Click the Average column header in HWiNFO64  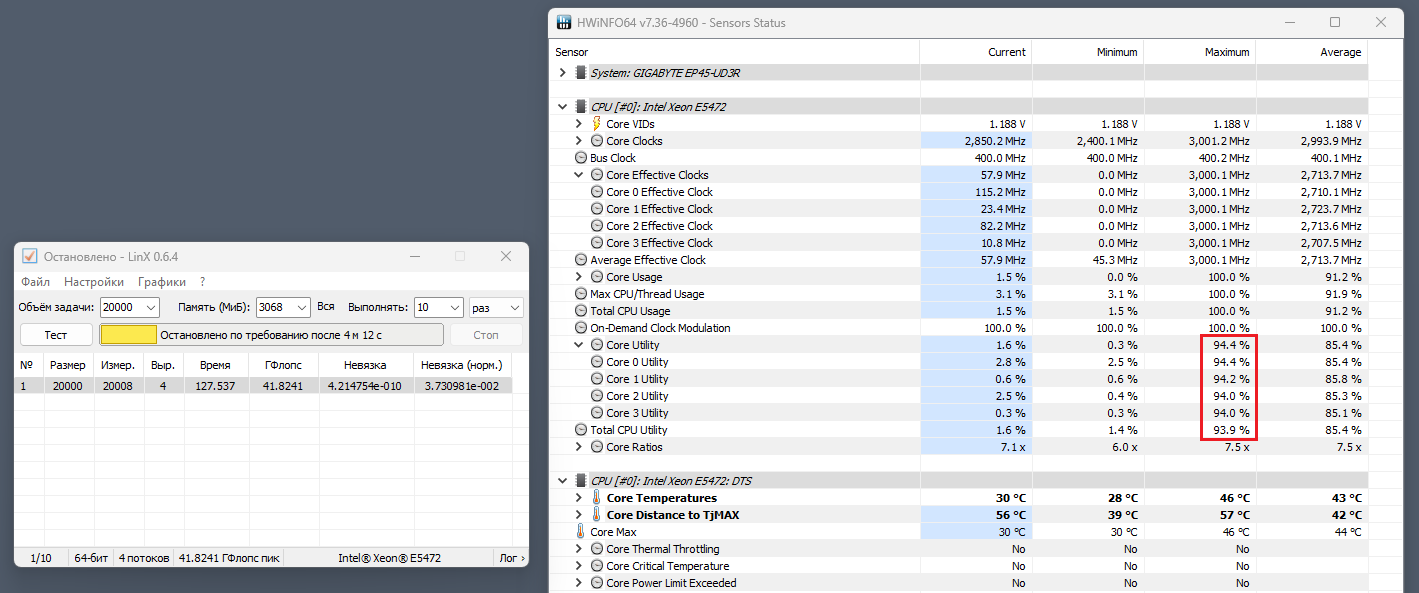(x=1312, y=52)
